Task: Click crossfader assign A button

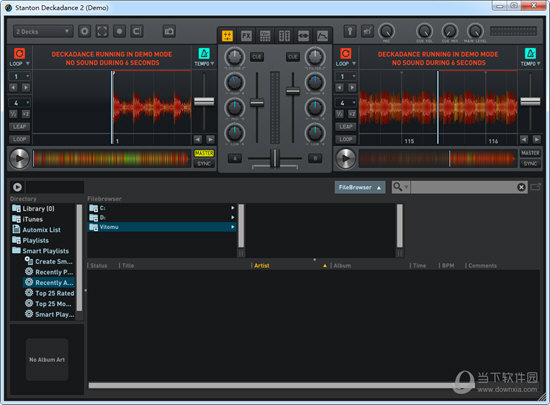Action: pyautogui.click(x=235, y=158)
